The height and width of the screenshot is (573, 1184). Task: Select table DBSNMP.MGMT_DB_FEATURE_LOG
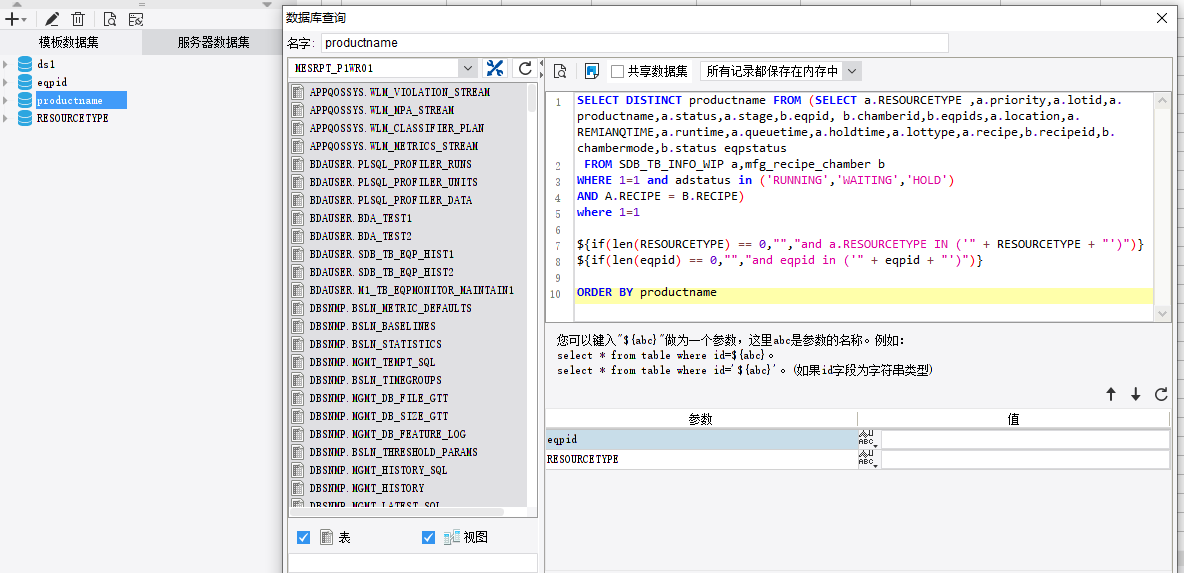coord(387,434)
